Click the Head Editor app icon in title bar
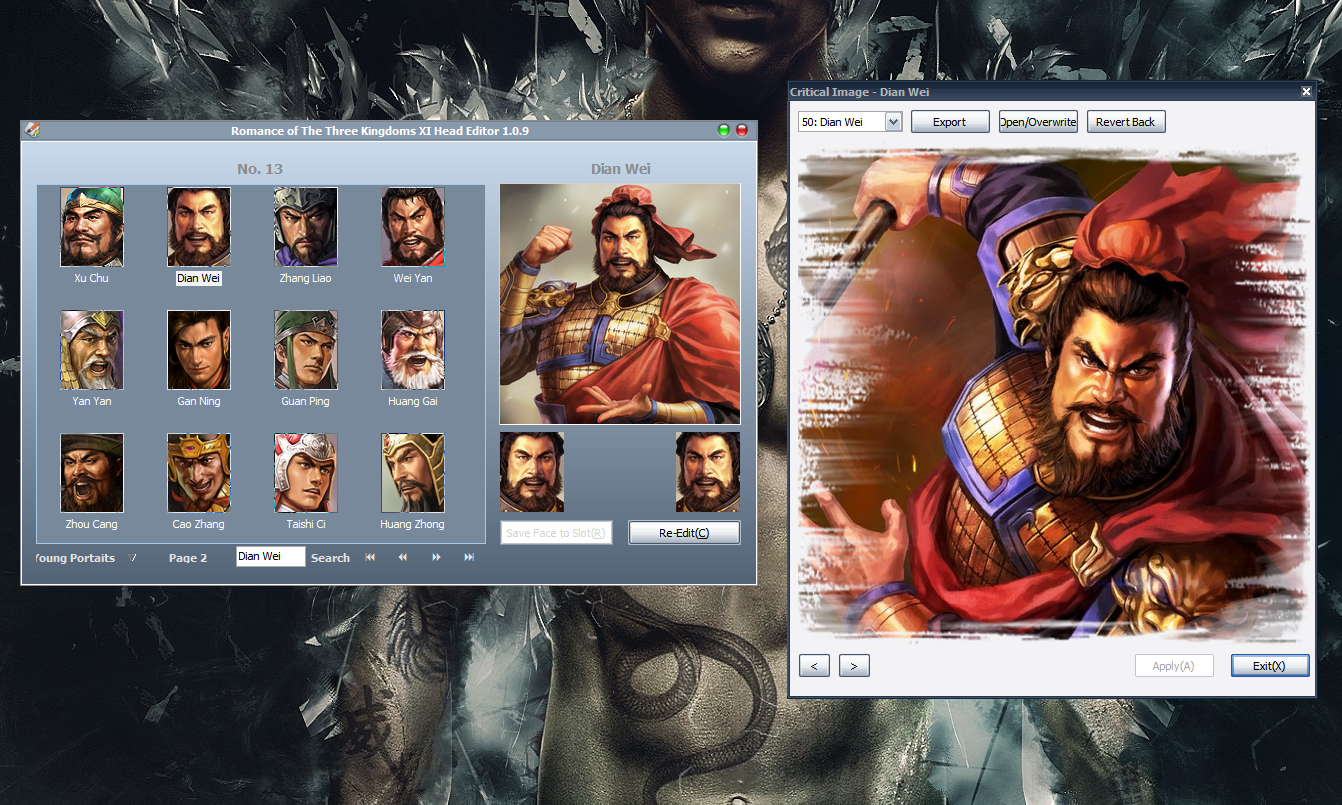Viewport: 1342px width, 805px height. click(x=32, y=130)
